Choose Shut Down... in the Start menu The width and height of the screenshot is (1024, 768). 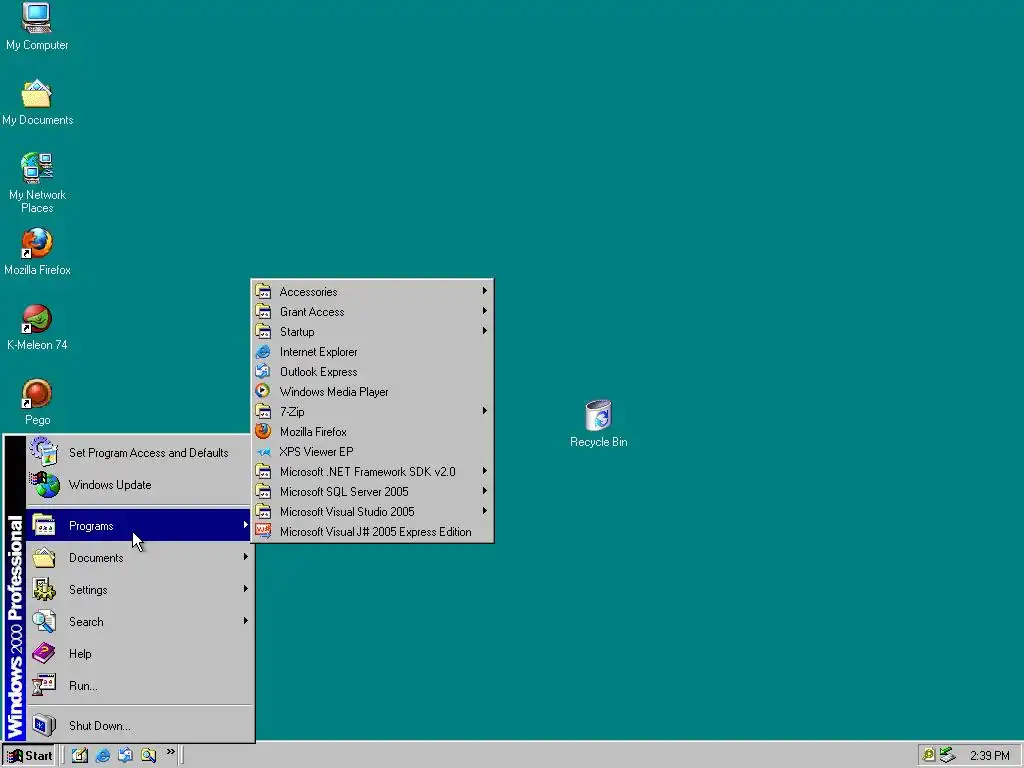[139, 726]
